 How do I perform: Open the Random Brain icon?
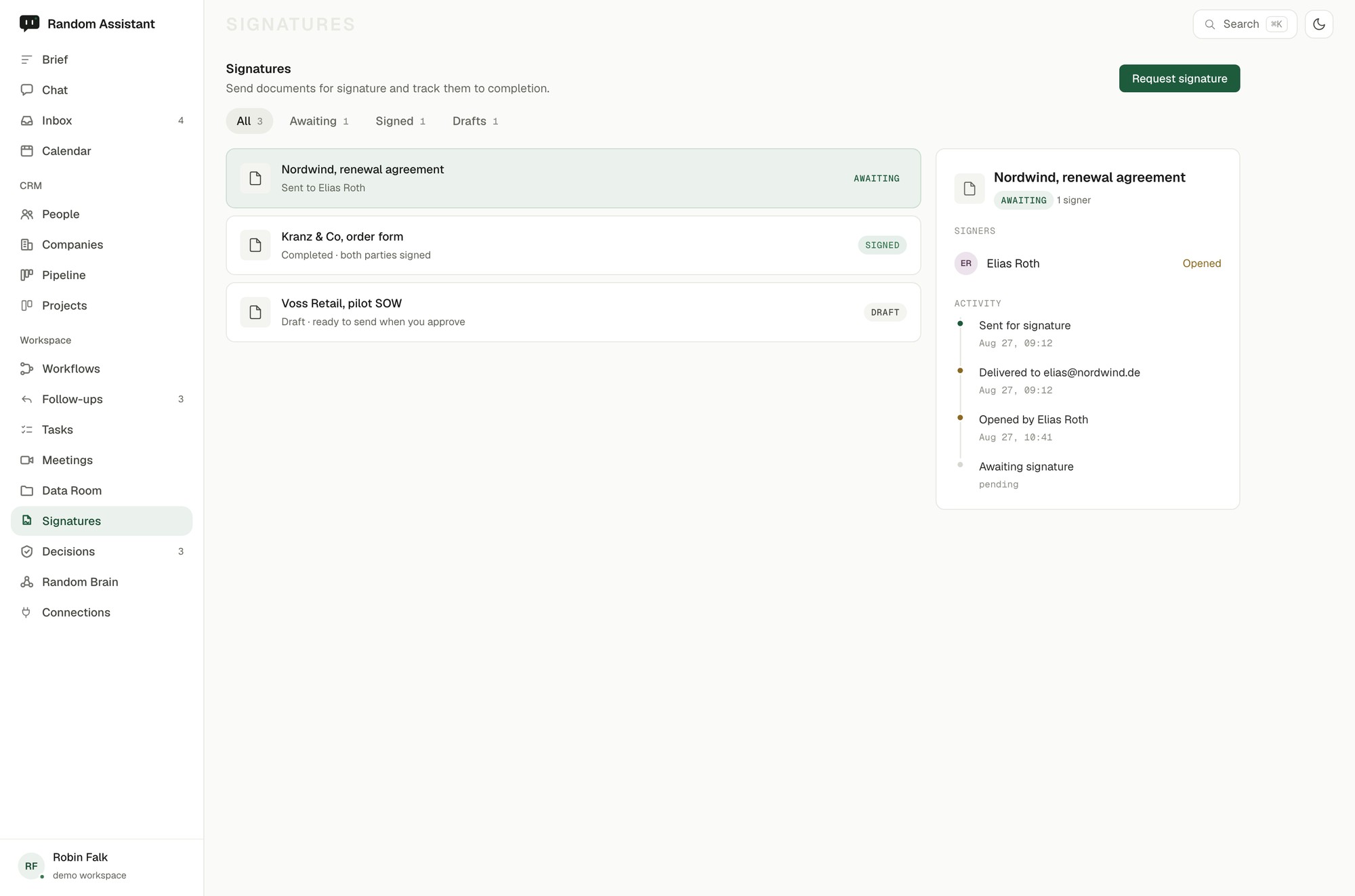(27, 582)
